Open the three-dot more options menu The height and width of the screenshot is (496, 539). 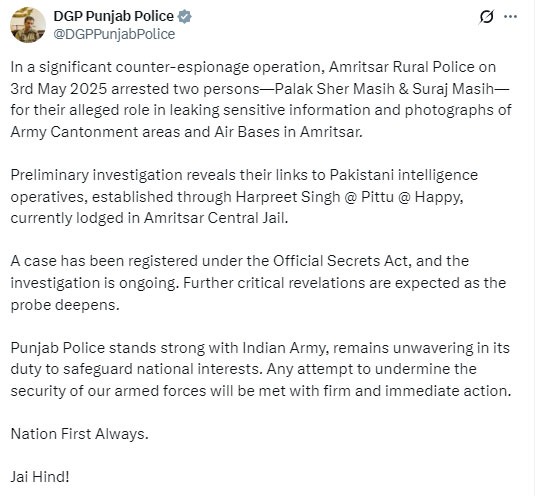pyautogui.click(x=510, y=16)
